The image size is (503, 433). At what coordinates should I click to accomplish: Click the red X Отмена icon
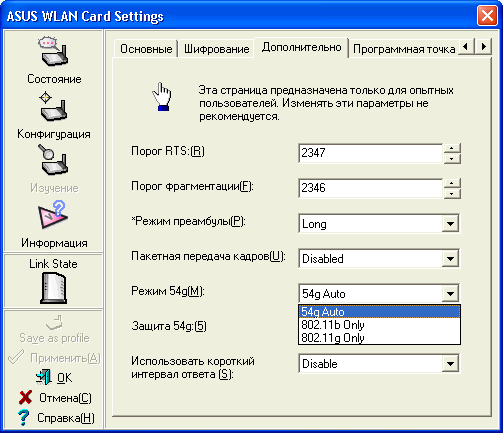click(25, 397)
